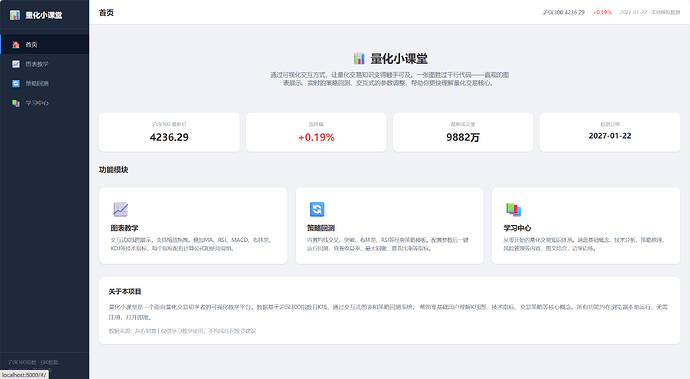Click the blue sync icon on 策略回测 card

click(317, 209)
